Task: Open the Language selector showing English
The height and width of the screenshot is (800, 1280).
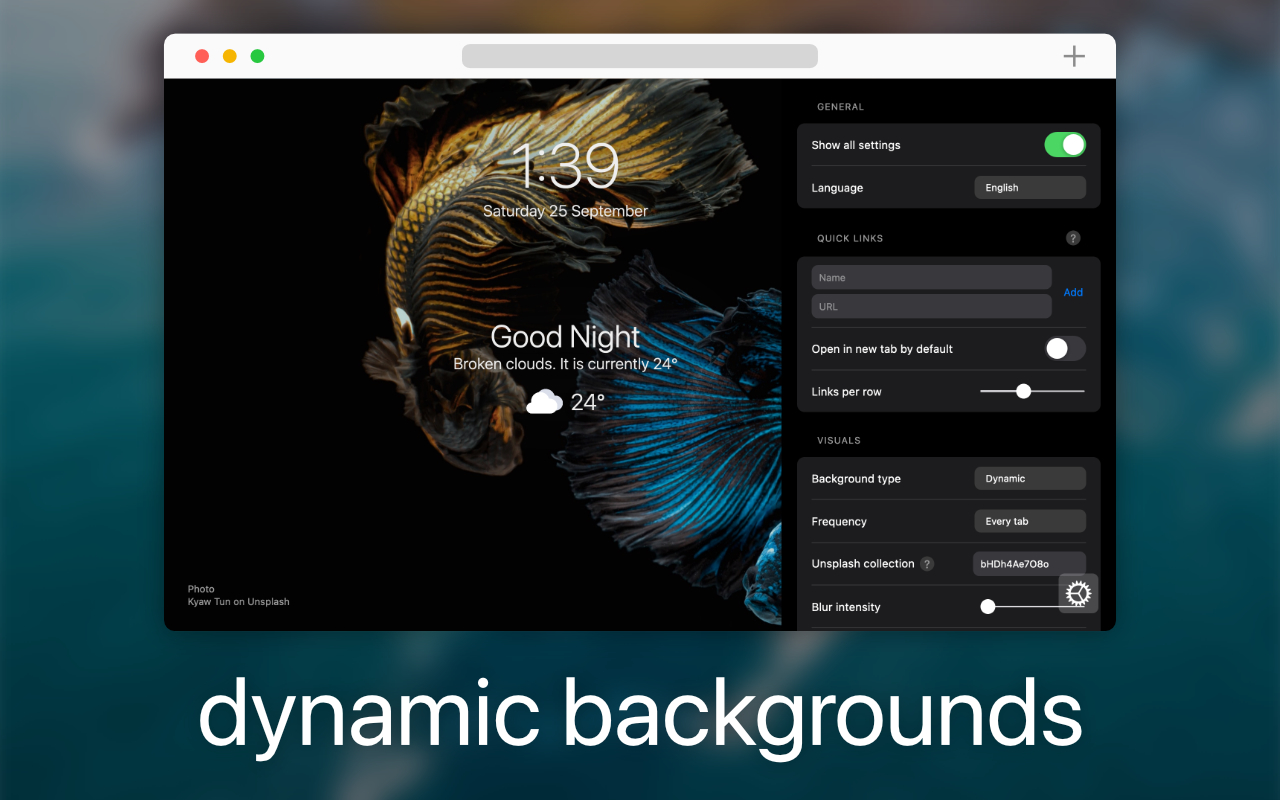Action: [1030, 187]
